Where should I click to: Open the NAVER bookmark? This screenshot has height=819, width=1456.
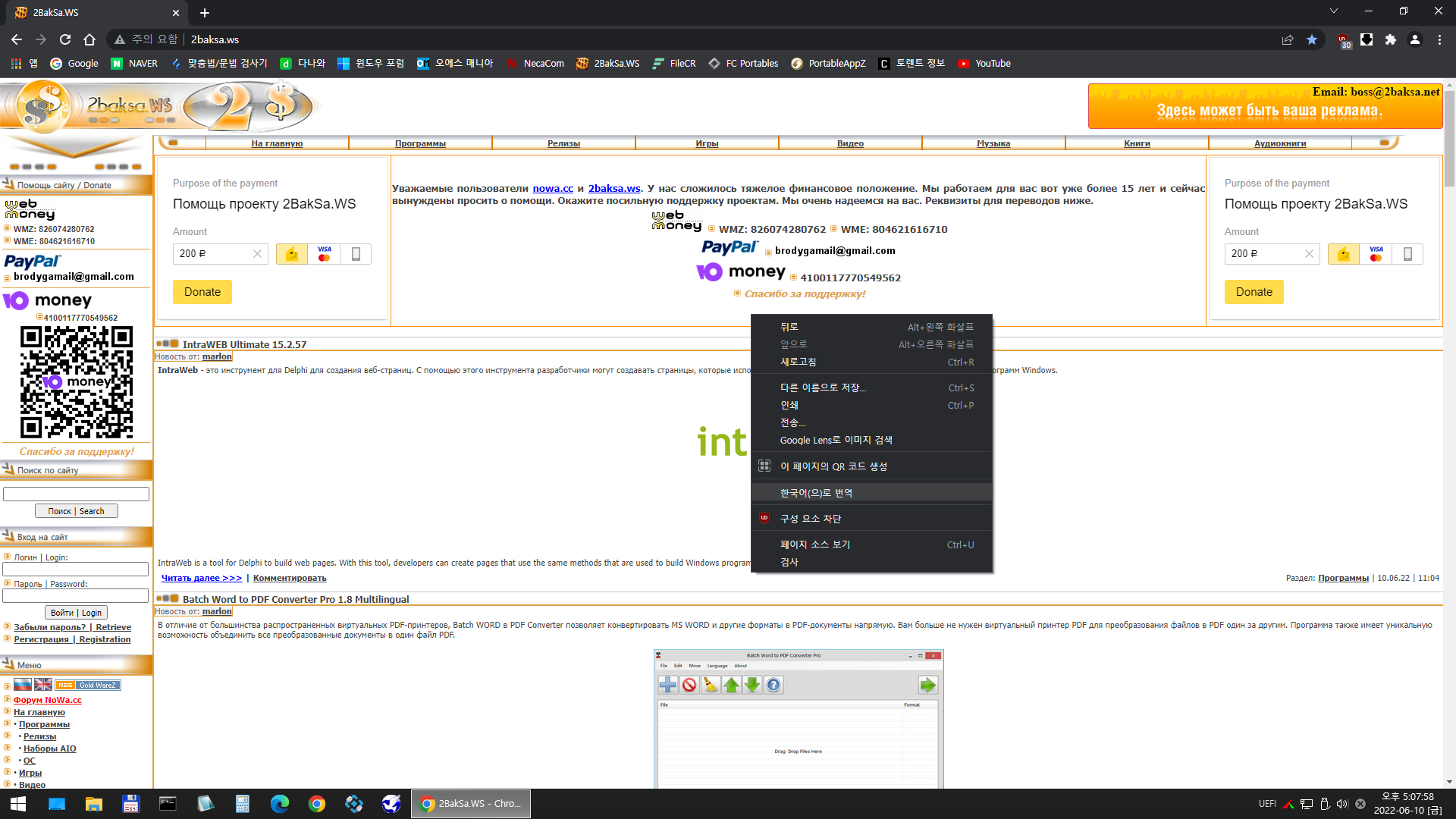tap(134, 64)
